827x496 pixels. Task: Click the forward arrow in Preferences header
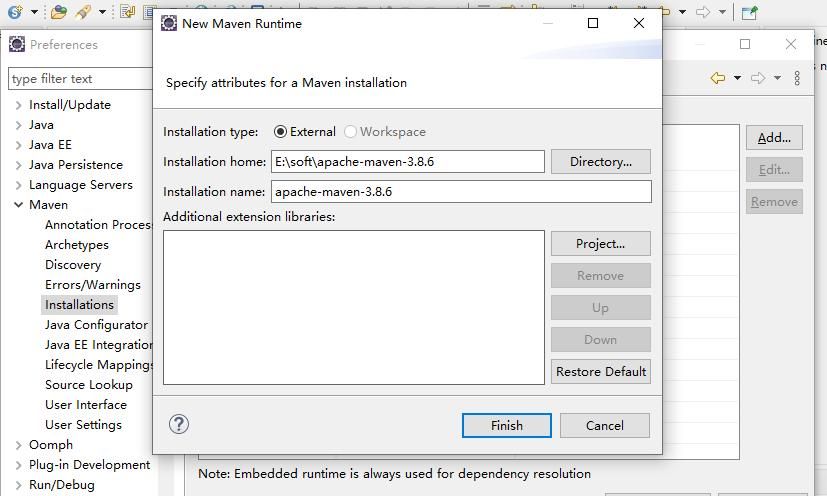point(758,78)
